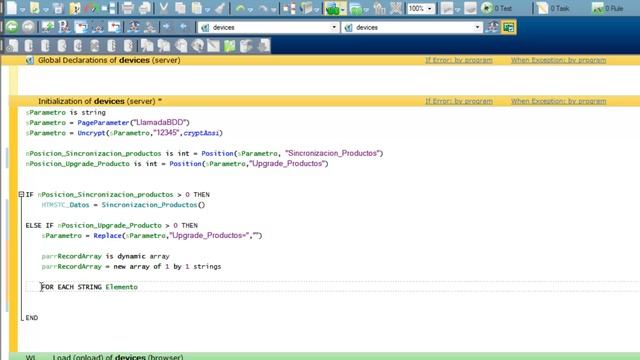
Task: Click the END keyword line
Action: (31, 318)
